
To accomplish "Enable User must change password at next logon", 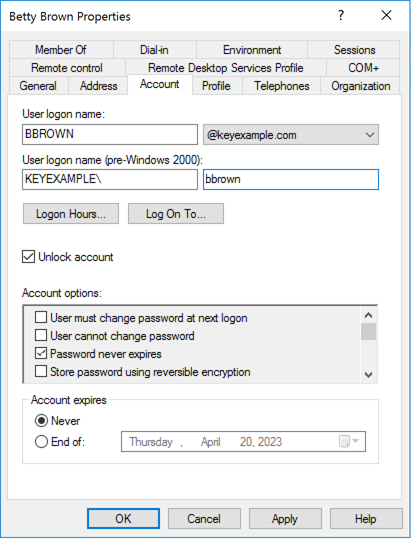I will (x=41, y=318).
